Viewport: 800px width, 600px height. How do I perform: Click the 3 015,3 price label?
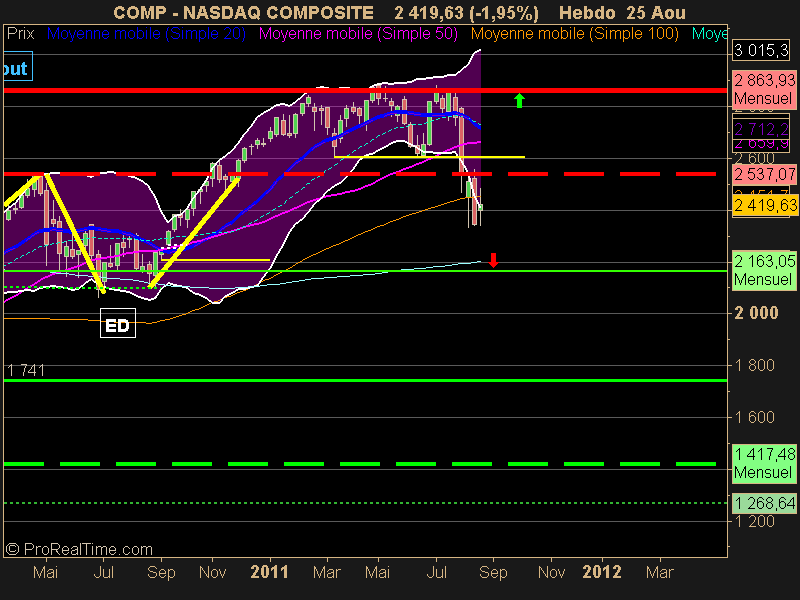(x=761, y=51)
